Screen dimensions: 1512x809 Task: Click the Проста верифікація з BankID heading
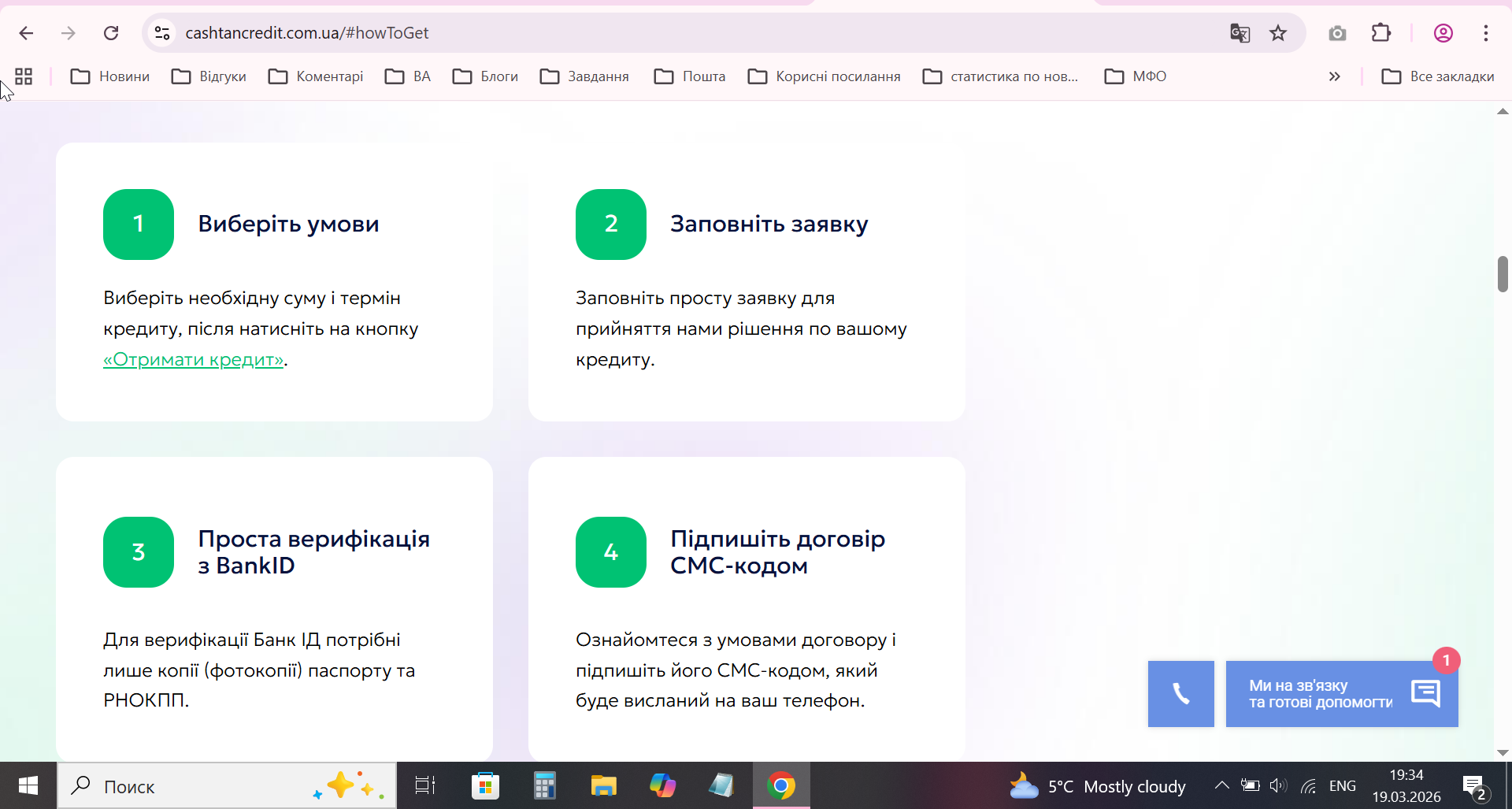(314, 552)
